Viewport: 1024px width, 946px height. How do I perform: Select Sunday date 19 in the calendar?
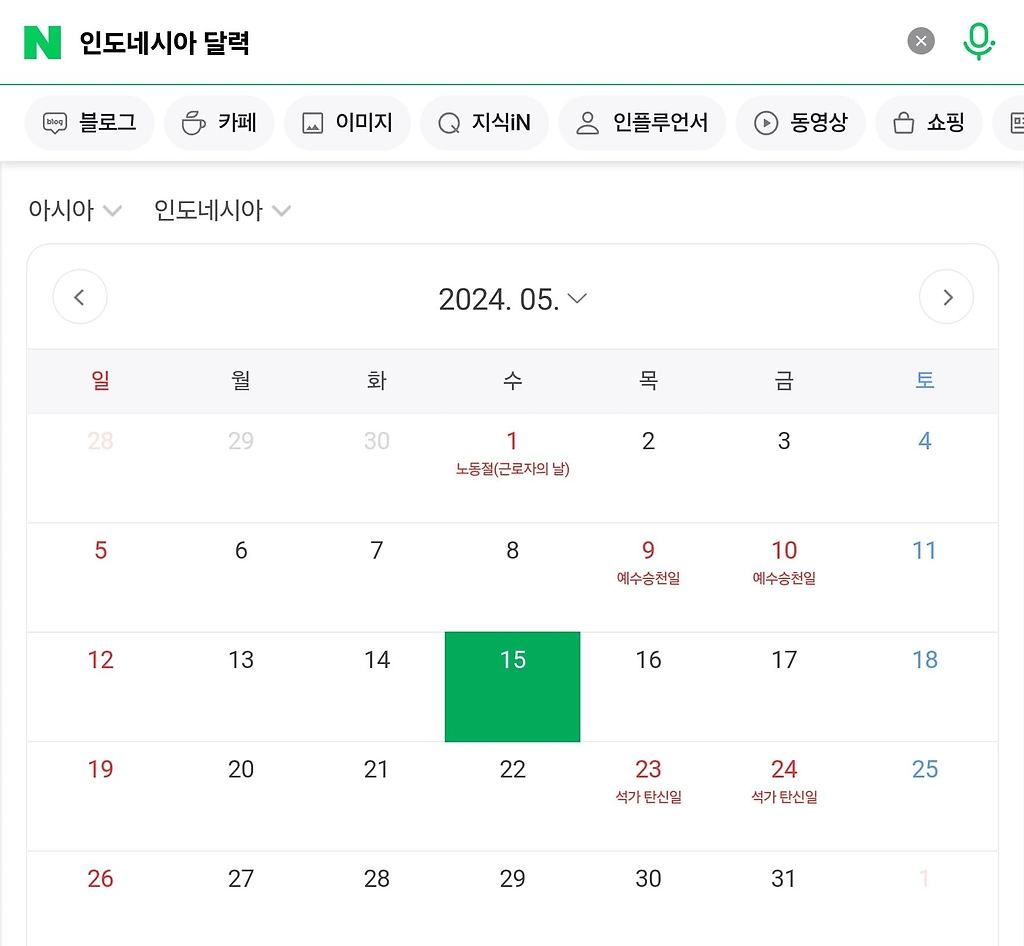[100, 769]
